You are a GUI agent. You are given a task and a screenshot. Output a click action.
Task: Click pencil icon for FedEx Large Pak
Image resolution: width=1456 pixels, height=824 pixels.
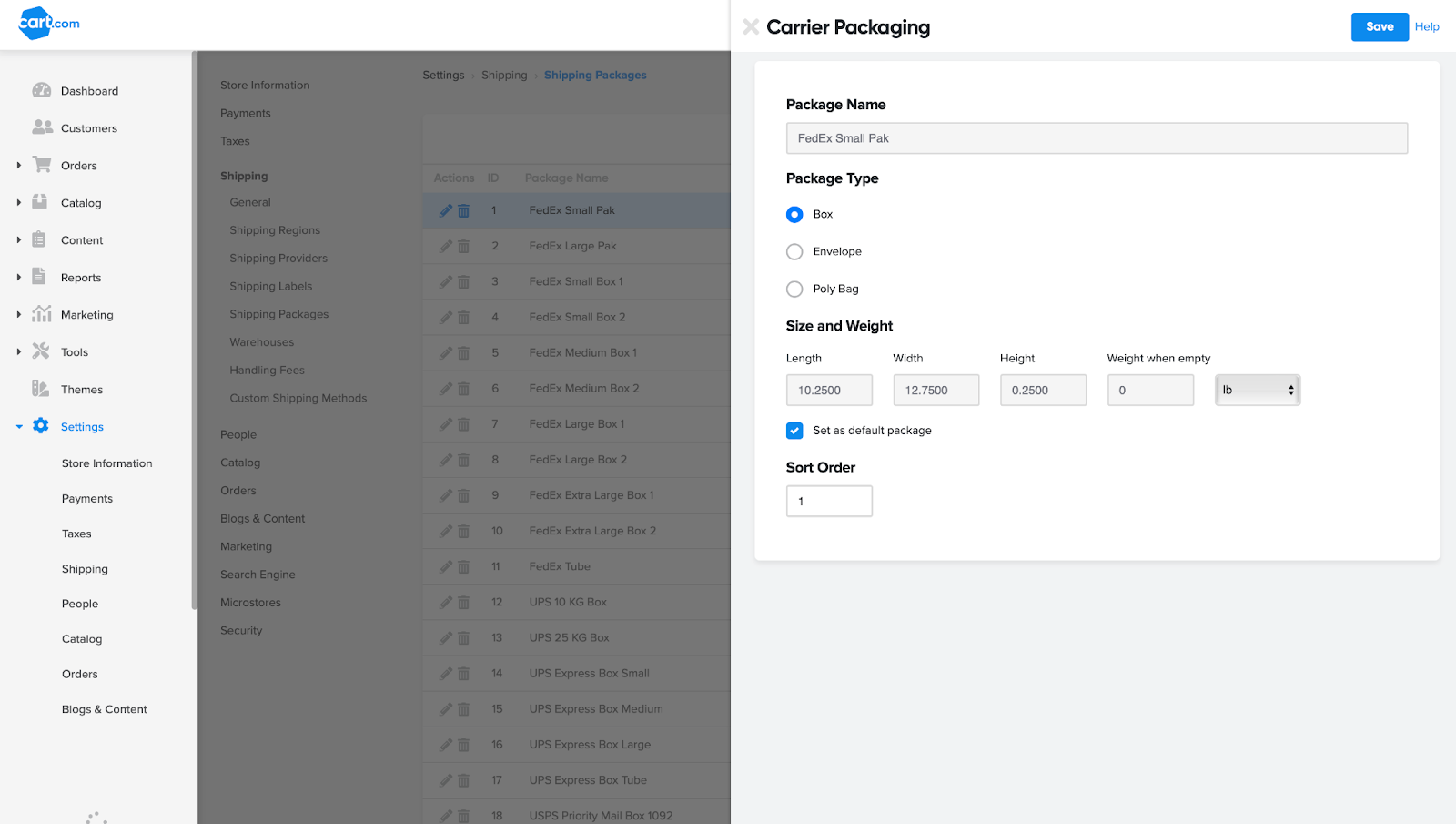click(446, 246)
